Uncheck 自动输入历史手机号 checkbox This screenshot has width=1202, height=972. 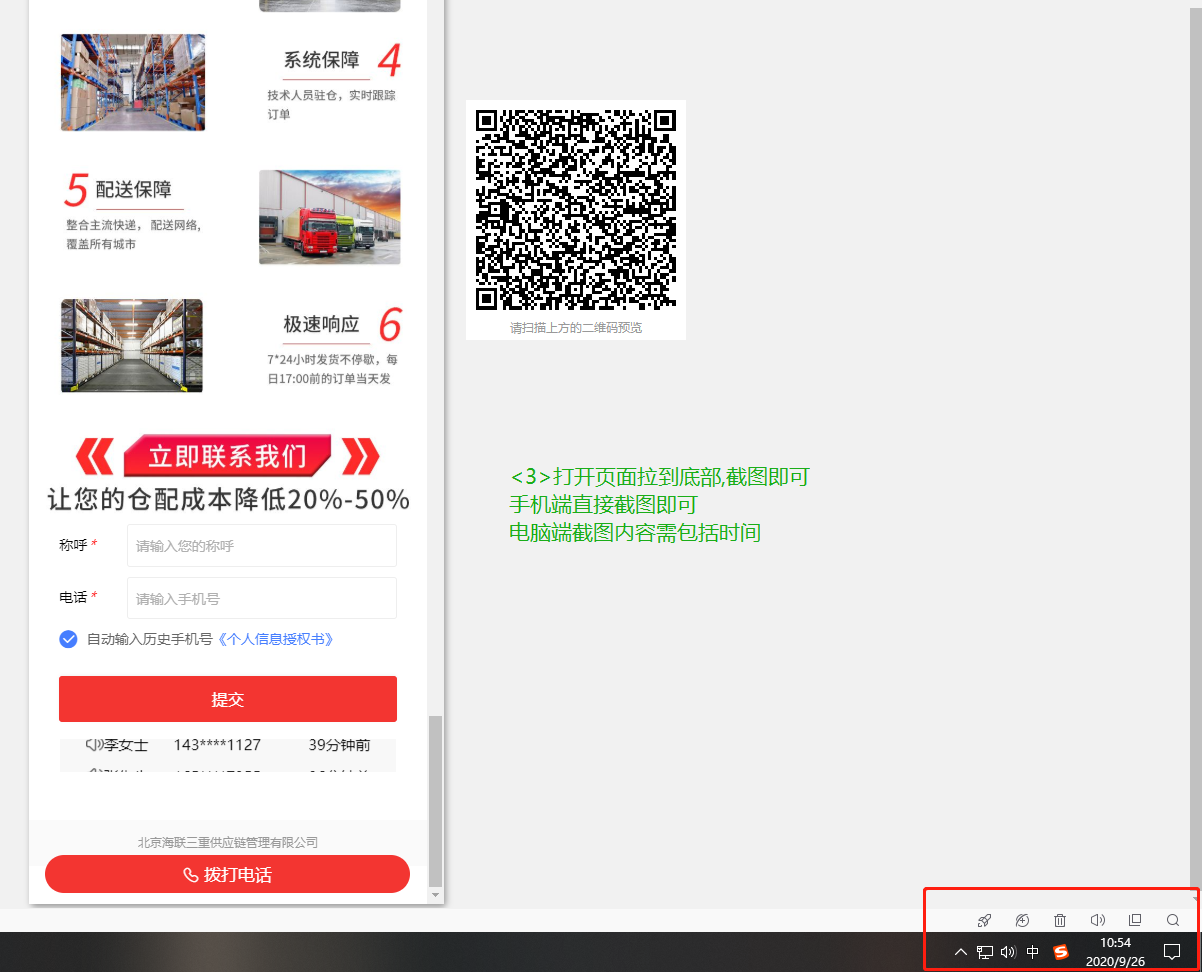click(x=68, y=639)
